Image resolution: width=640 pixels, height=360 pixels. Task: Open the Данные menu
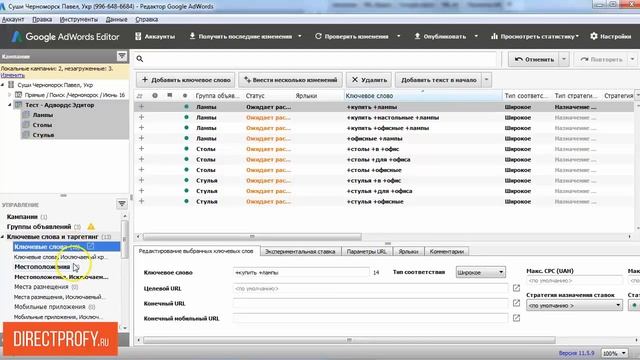tap(116, 19)
